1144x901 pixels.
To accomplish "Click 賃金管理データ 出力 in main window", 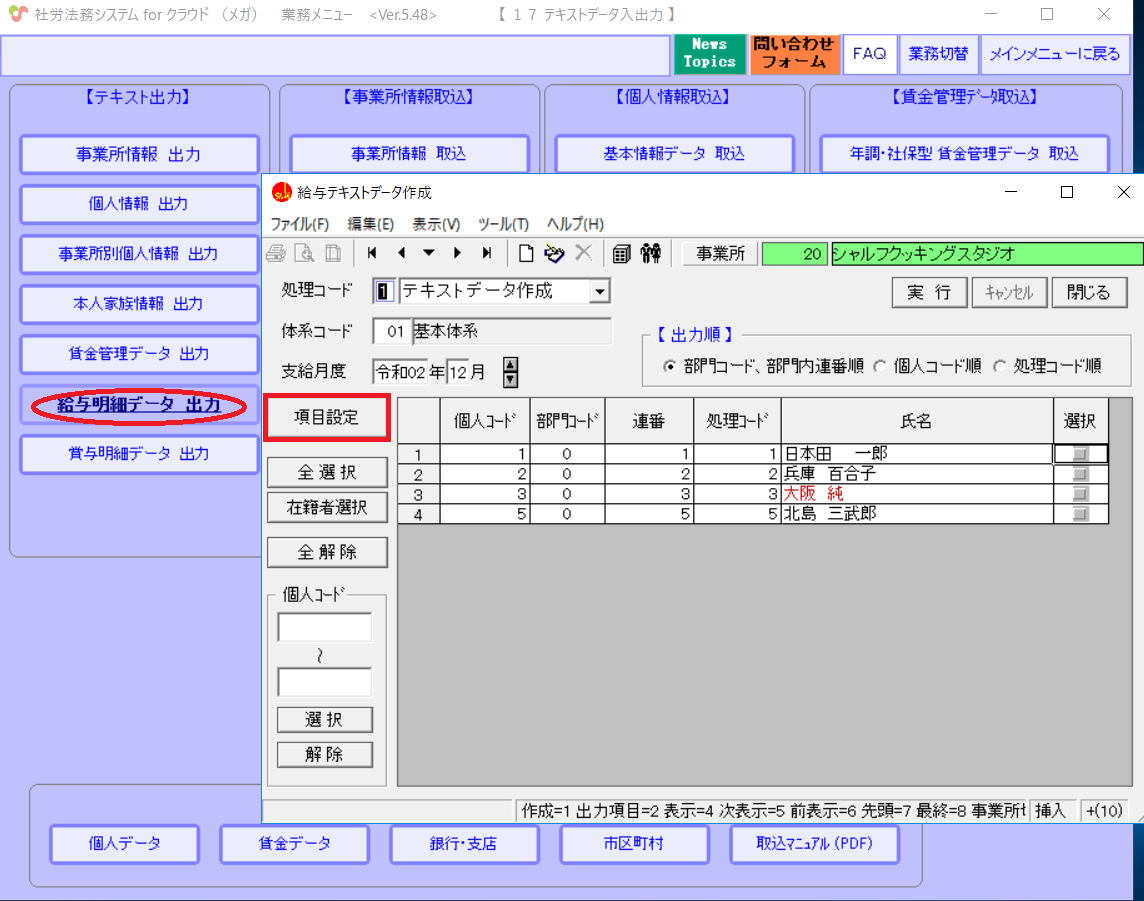I will tap(139, 354).
